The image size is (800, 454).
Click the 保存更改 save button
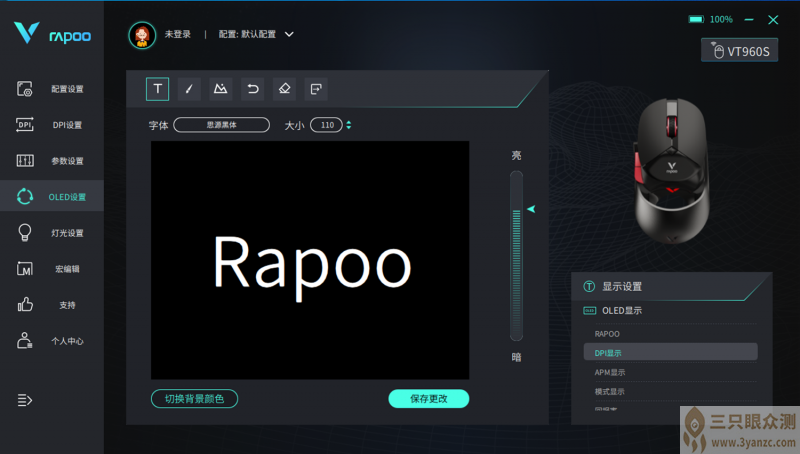point(428,399)
